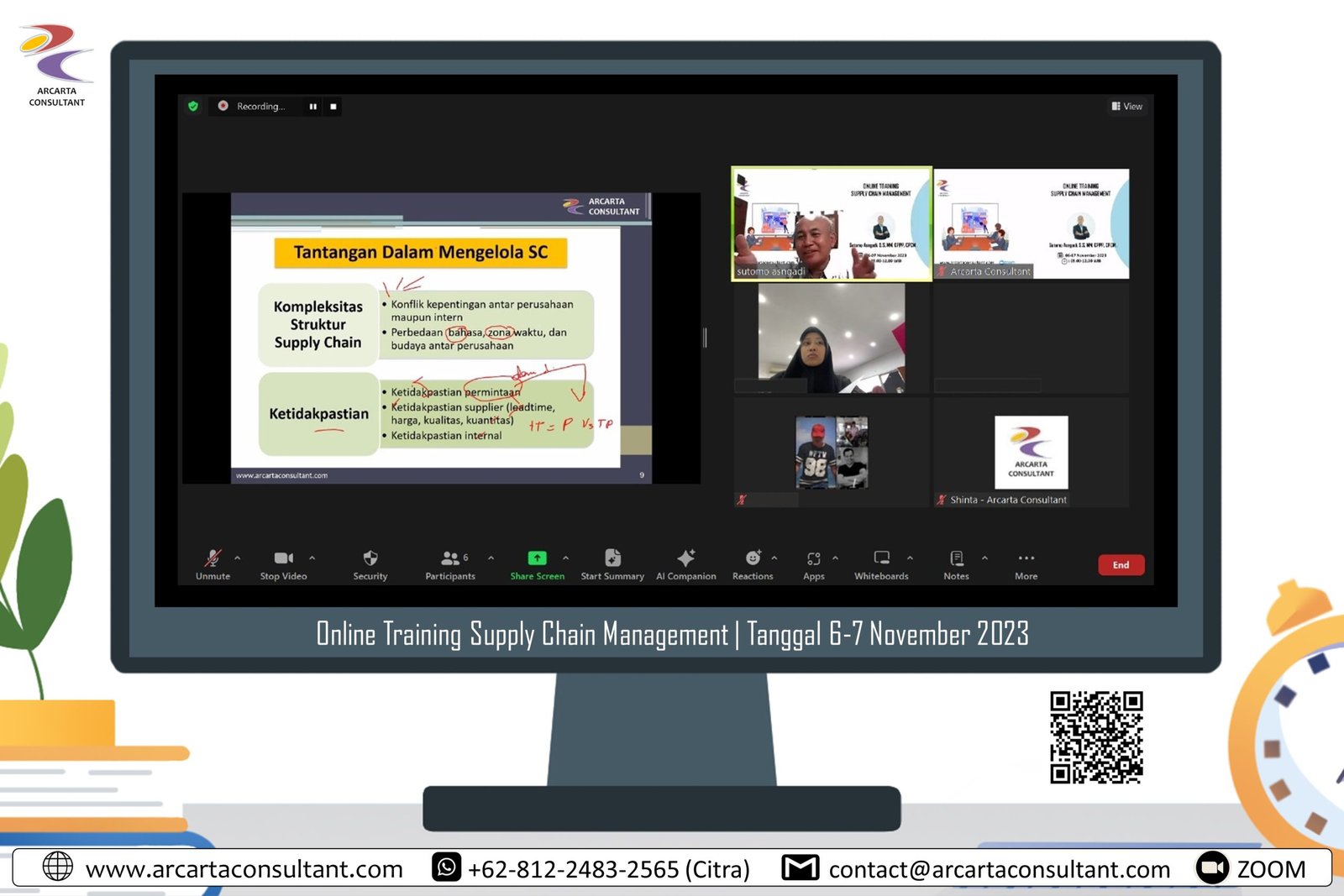Screen dimensions: 1344x896
Task: Expand audio options arrow beside Unmute
Action: (x=238, y=558)
